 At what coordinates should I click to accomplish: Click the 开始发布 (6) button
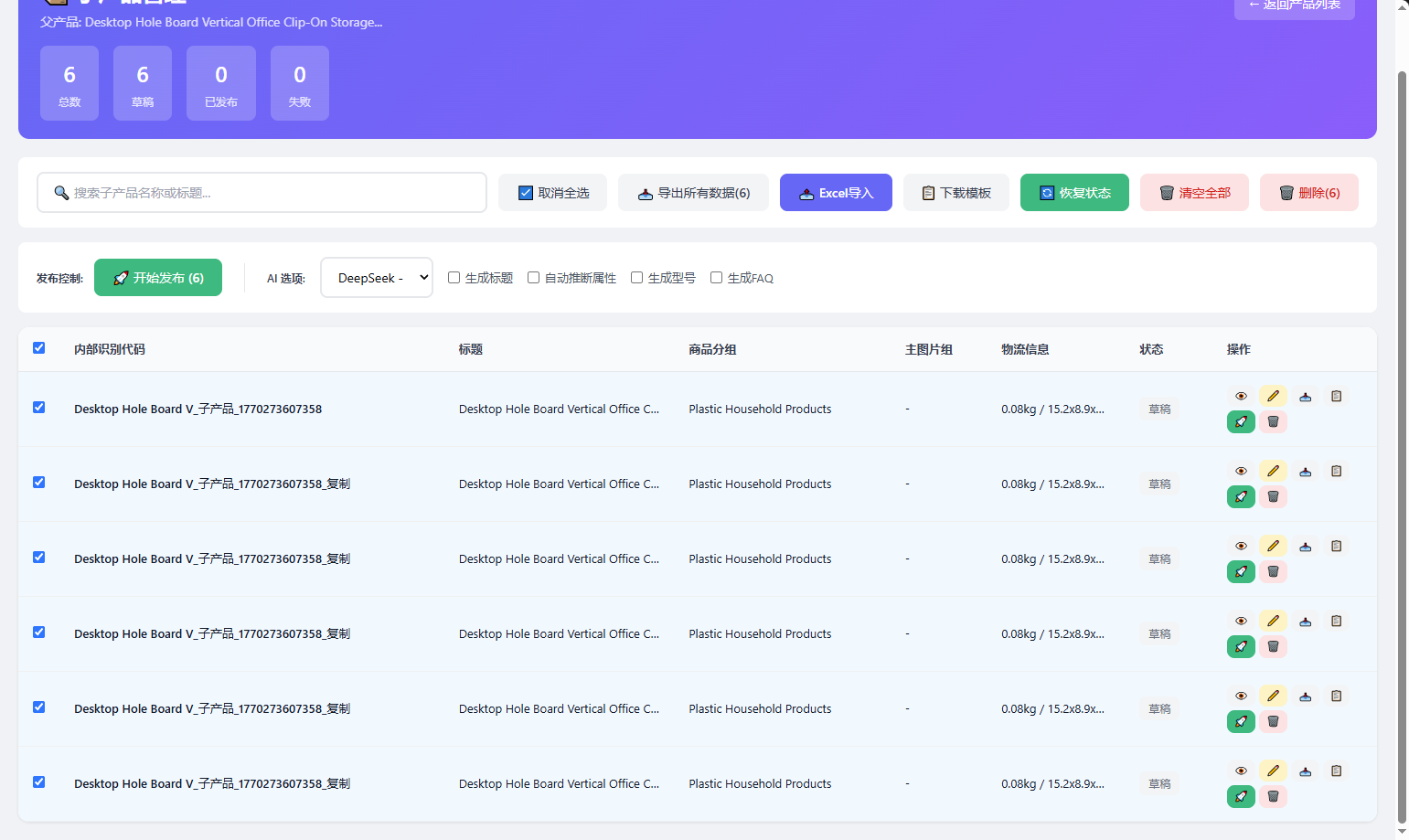[x=158, y=278]
